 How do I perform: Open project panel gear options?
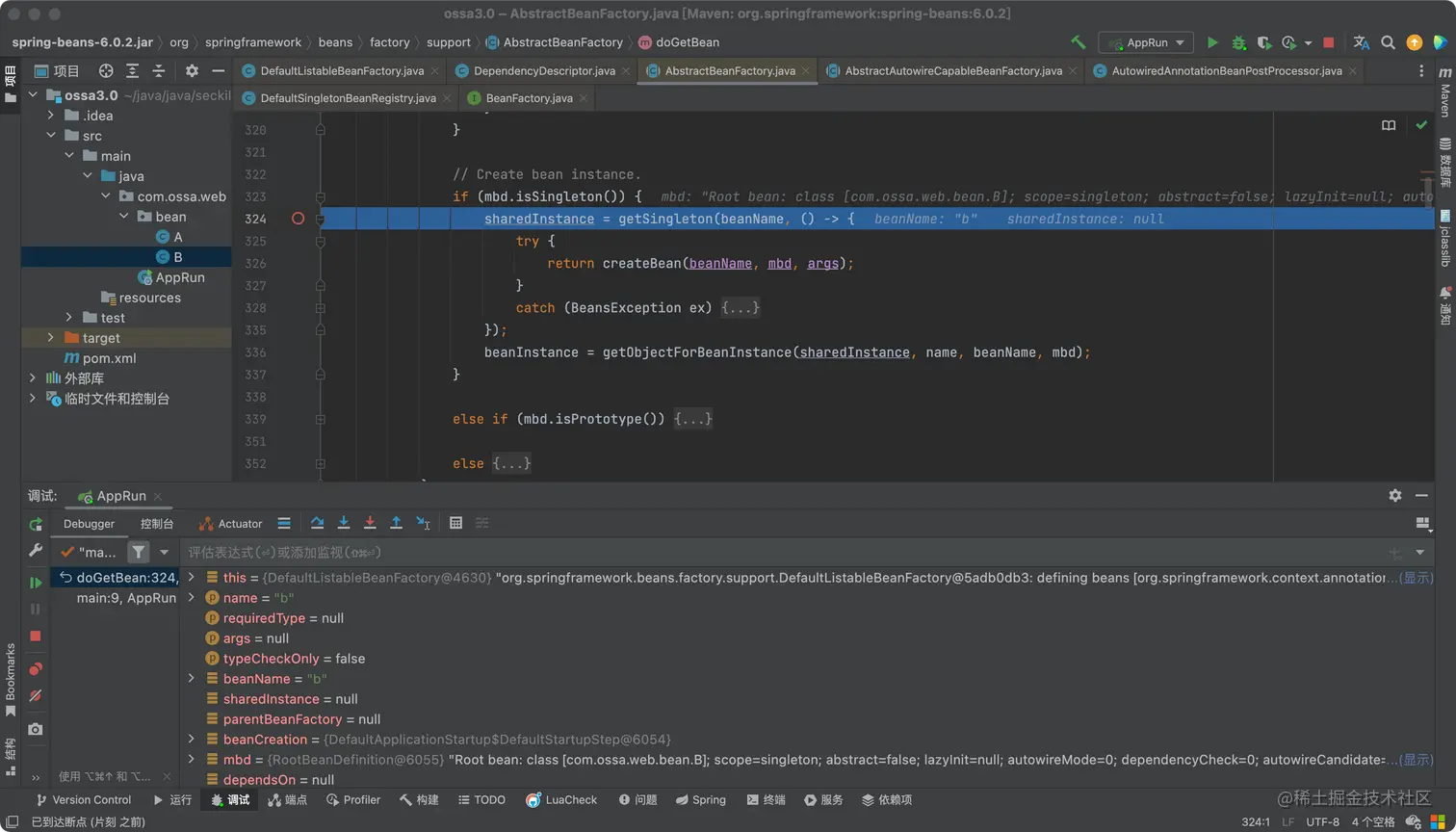pyautogui.click(x=192, y=70)
